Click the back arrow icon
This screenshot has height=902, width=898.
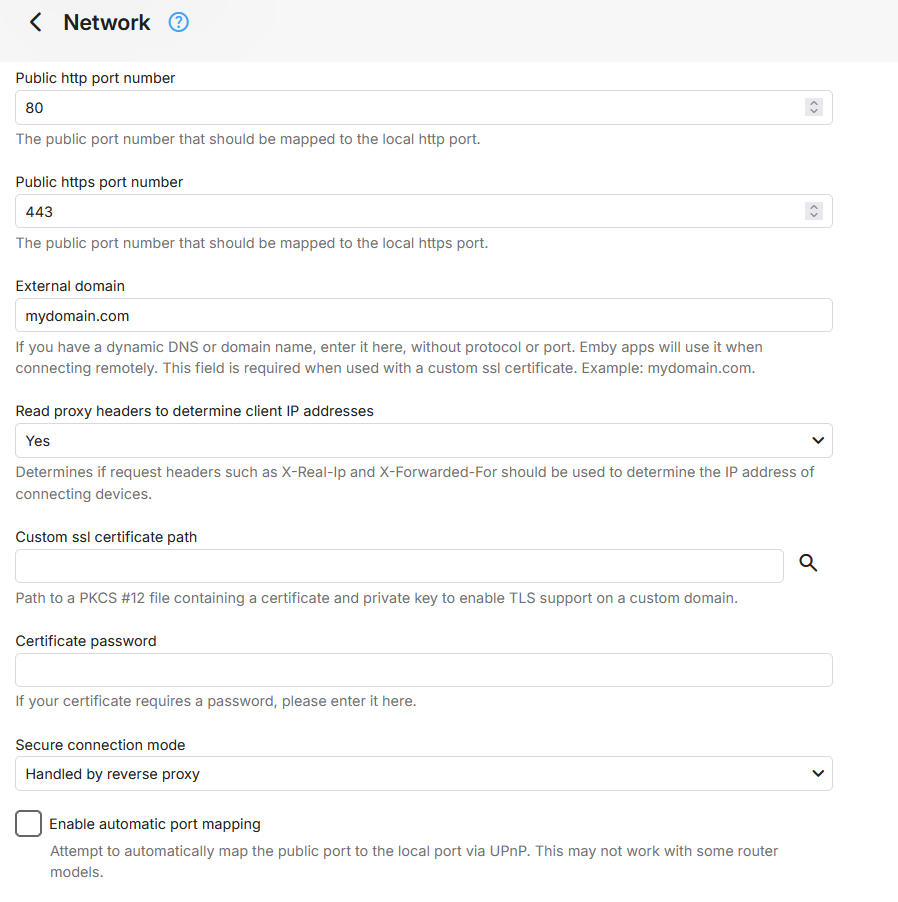coord(36,22)
